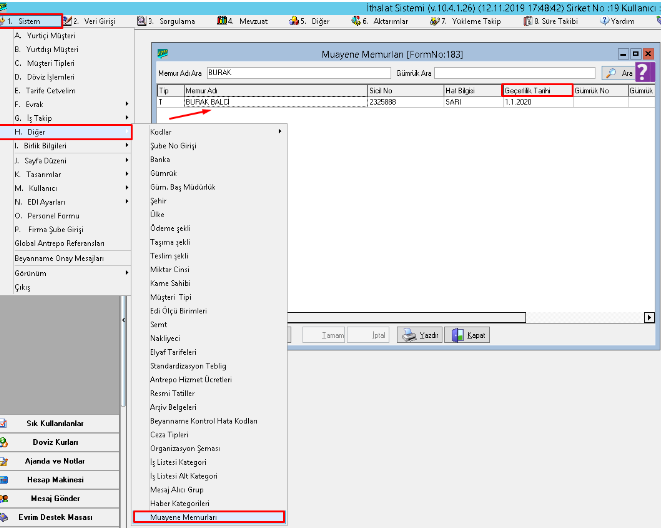Viewport: 663px width, 529px height.
Task: Click the Yazdır printer button
Action: (x=419, y=335)
